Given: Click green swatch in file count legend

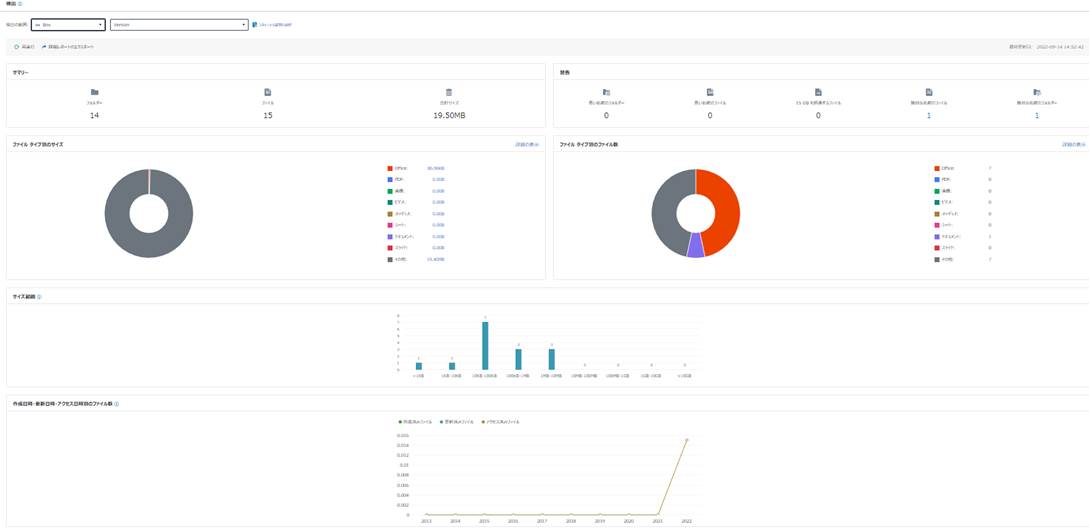Looking at the screenshot, I should click(937, 191).
